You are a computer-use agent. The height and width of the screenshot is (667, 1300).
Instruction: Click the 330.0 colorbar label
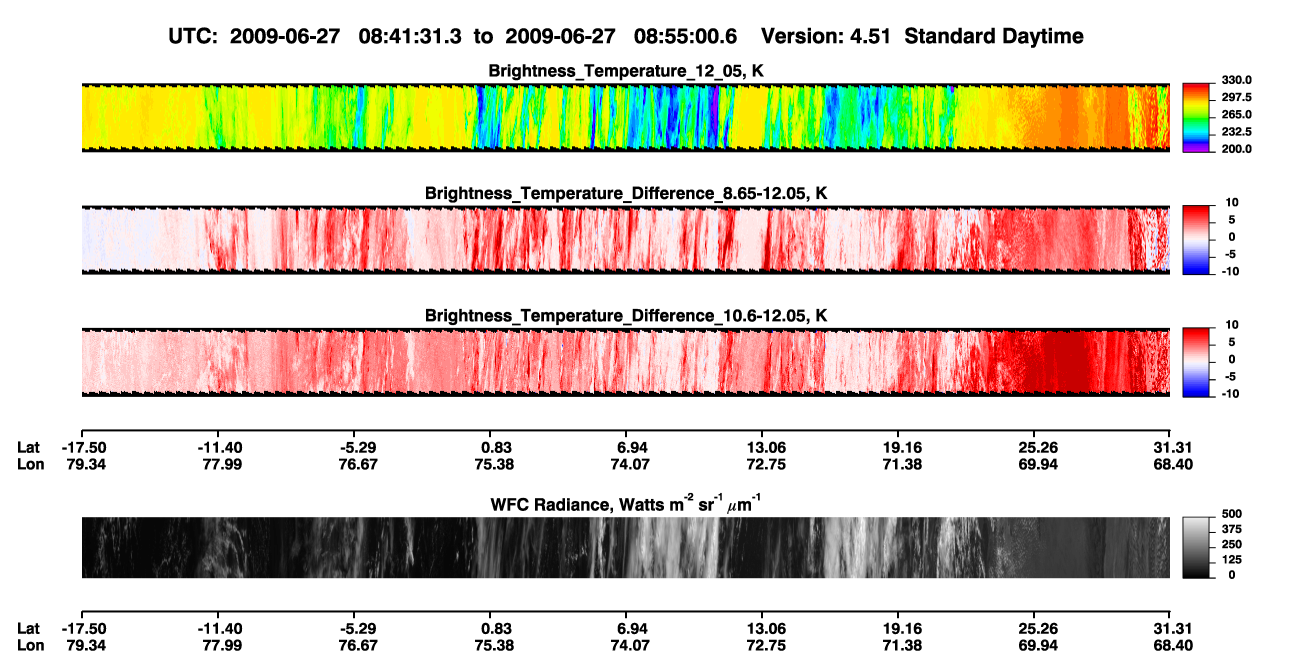pos(1236,81)
